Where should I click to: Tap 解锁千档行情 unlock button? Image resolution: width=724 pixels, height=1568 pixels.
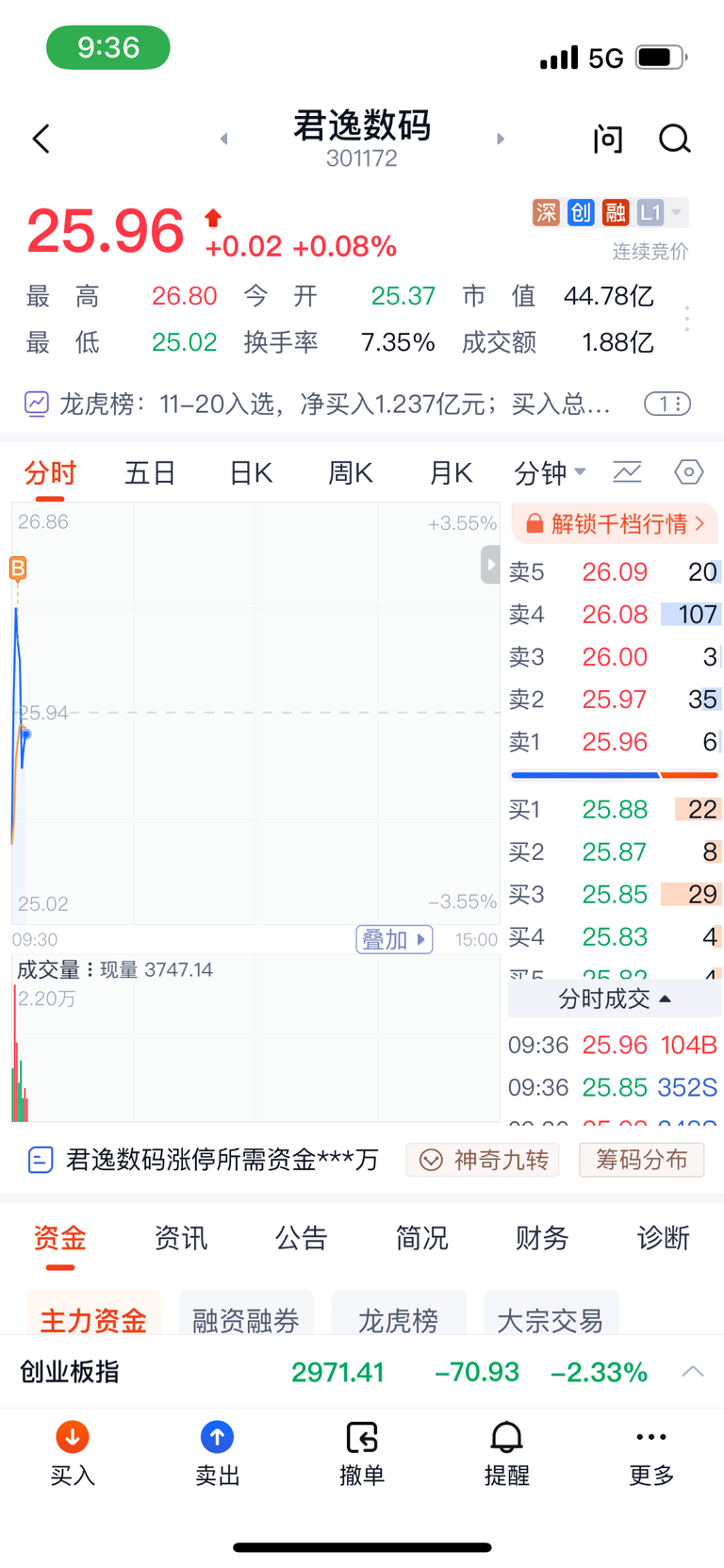tap(615, 524)
